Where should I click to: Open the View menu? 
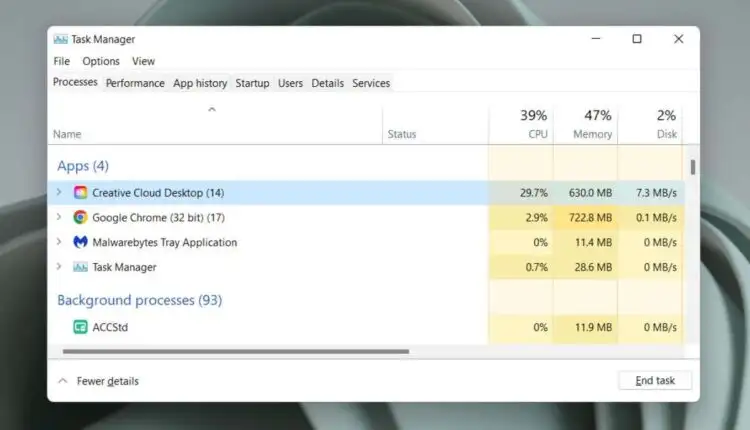[143, 61]
